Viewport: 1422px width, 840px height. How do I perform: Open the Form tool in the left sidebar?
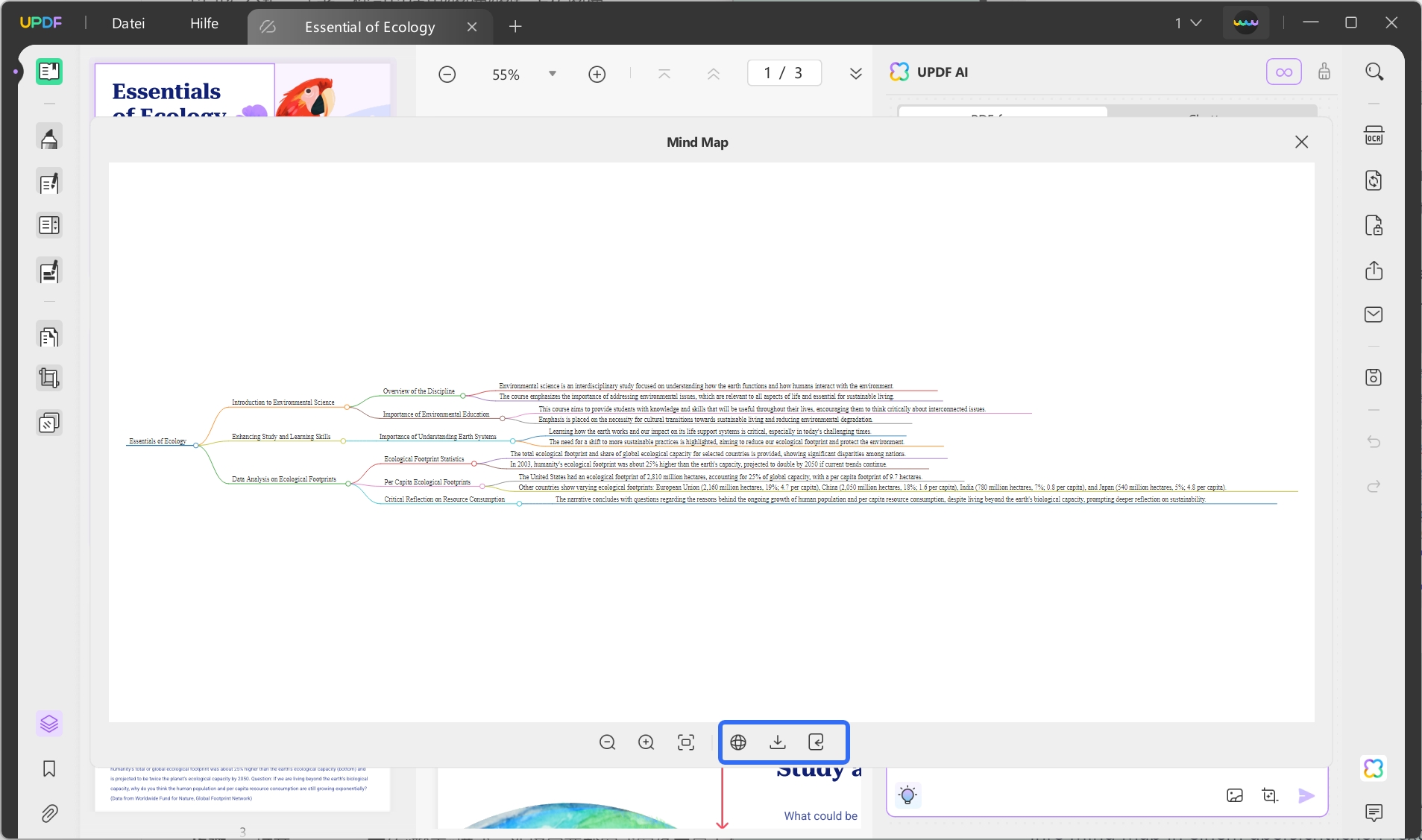tap(49, 225)
